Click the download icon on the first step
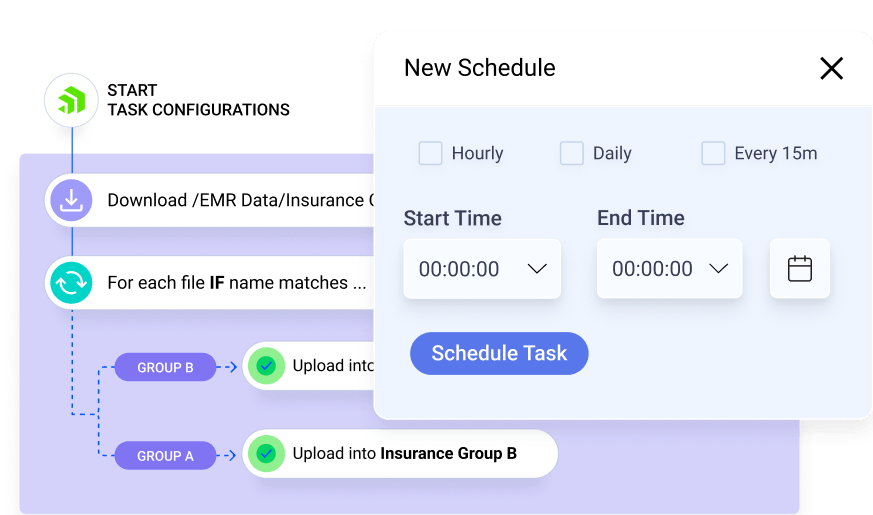Viewport: 873px width, 515px height. tap(70, 200)
